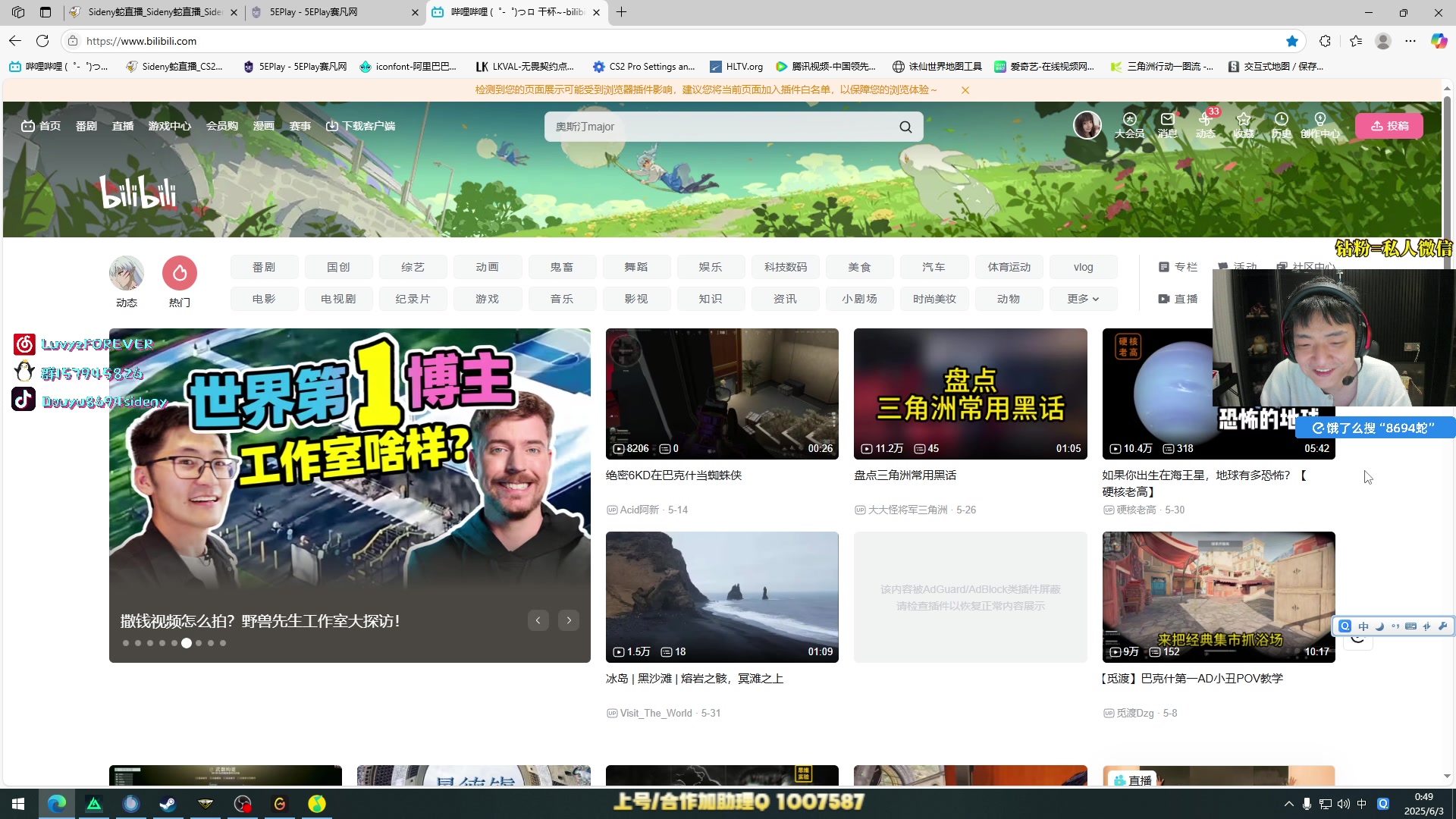Image resolution: width=1456 pixels, height=819 pixels.
Task: Open Edge settings and more menu
Action: [x=1410, y=41]
